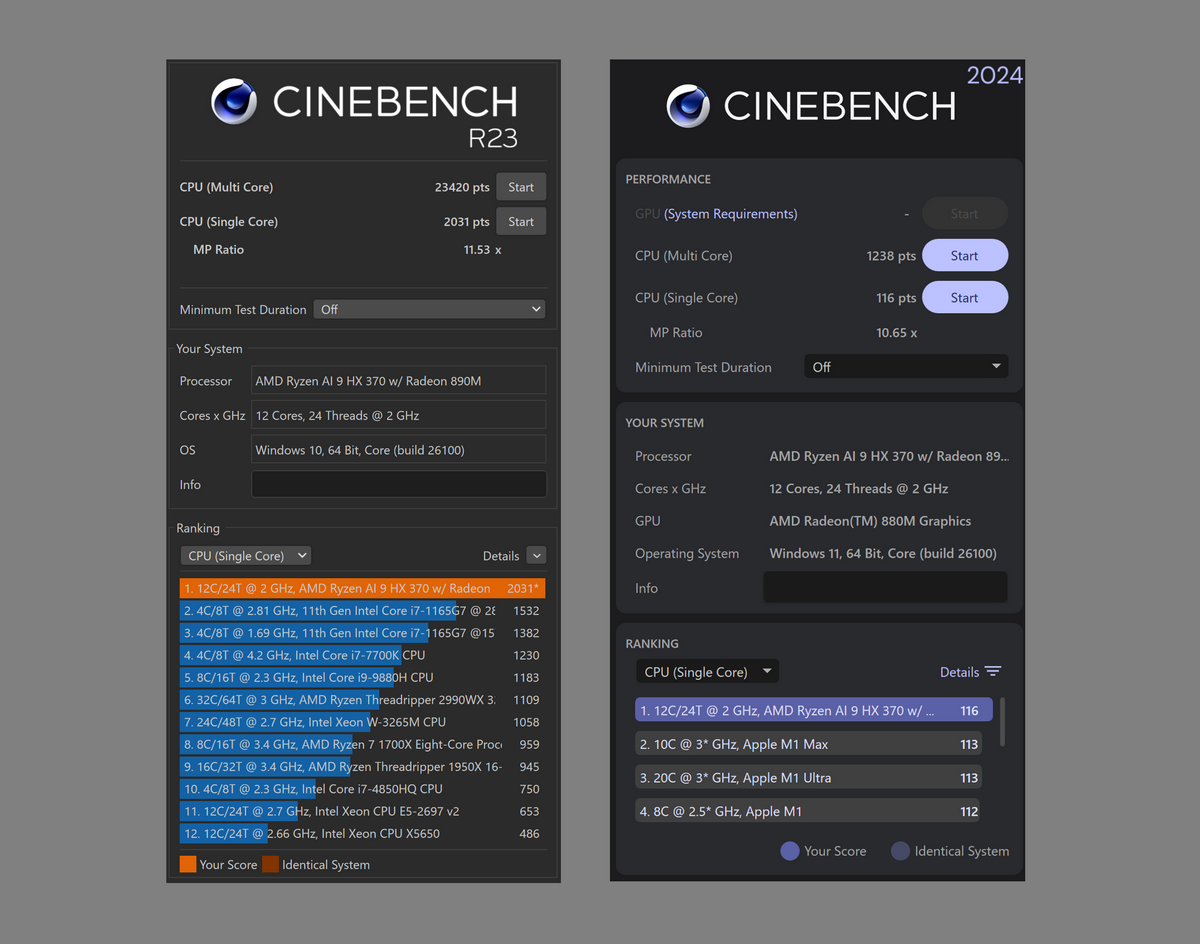This screenshot has width=1200, height=944.
Task: Open R23 ranking CPU (Single Core) dropdown
Action: (x=246, y=556)
